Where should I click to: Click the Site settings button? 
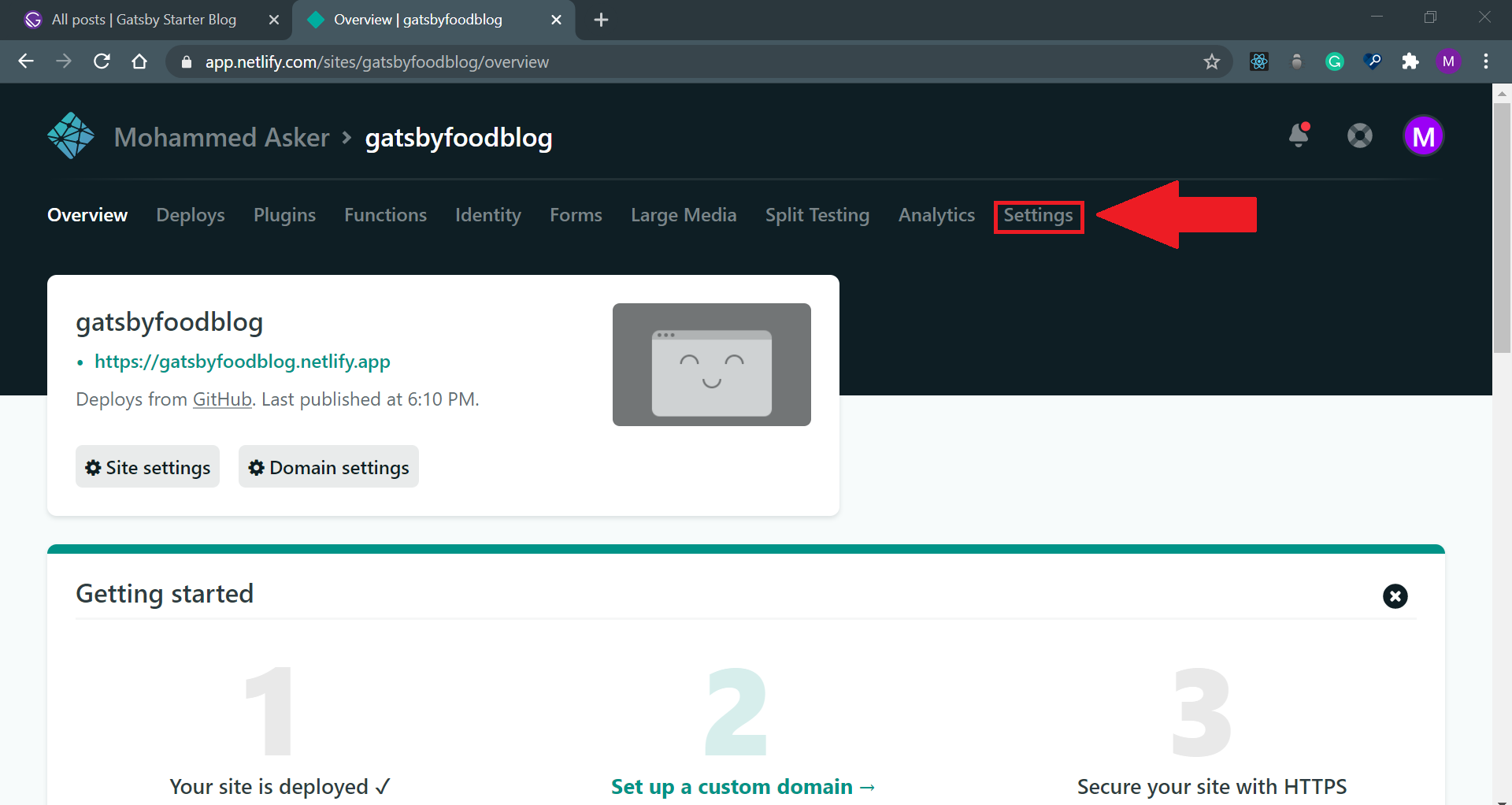pos(147,467)
